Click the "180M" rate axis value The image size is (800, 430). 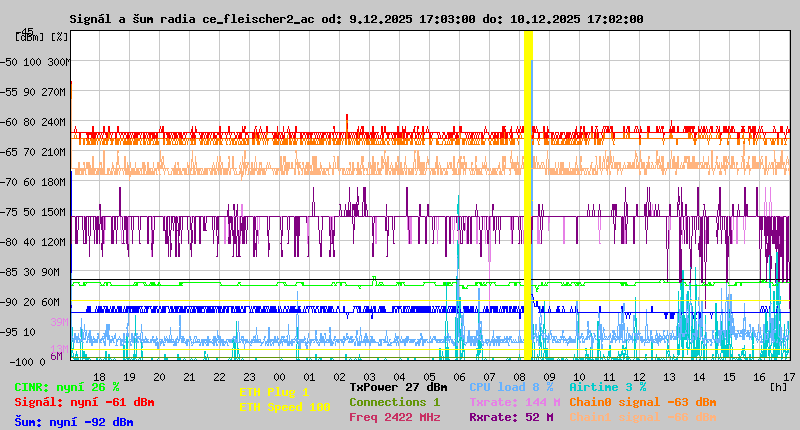click(56, 182)
